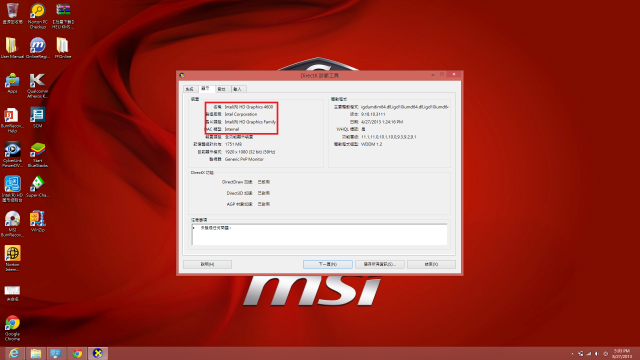The height and width of the screenshot is (360, 640).
Task: Open the FFOnline folder
Action: coord(62,48)
